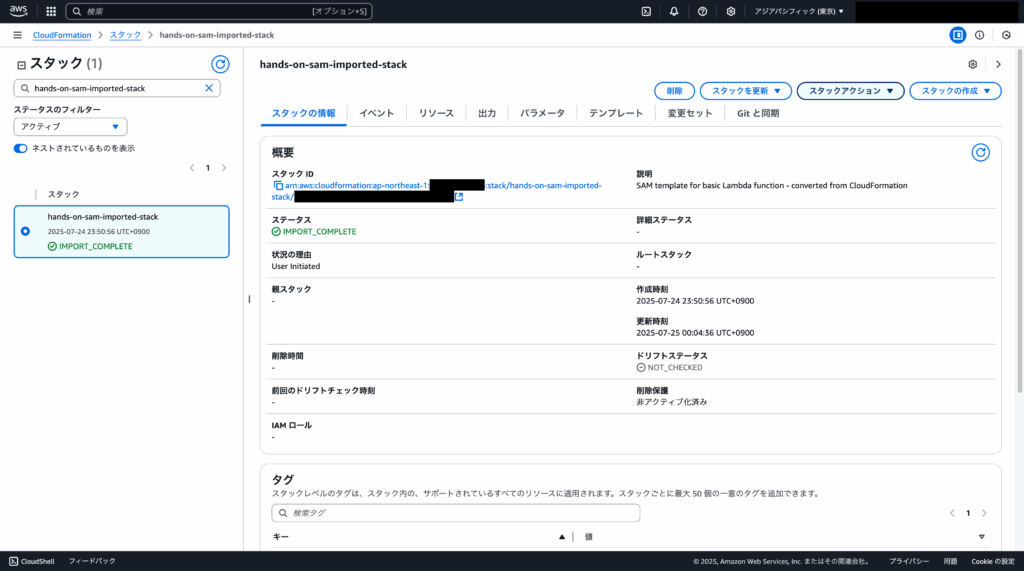Collapse the stacks list panel icon
1024x571 pixels.
(x=21, y=65)
